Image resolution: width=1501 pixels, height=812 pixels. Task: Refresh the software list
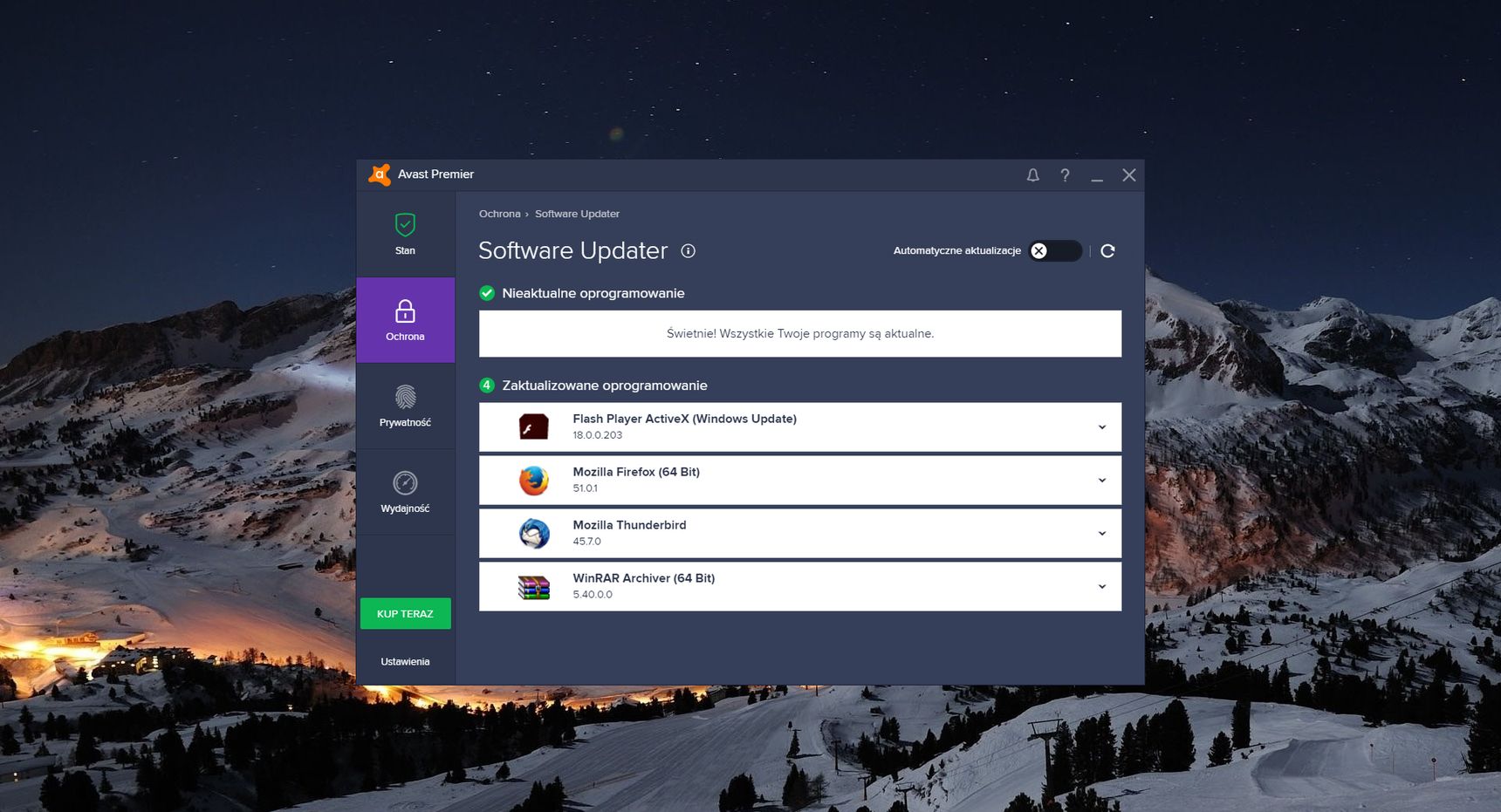(1107, 251)
